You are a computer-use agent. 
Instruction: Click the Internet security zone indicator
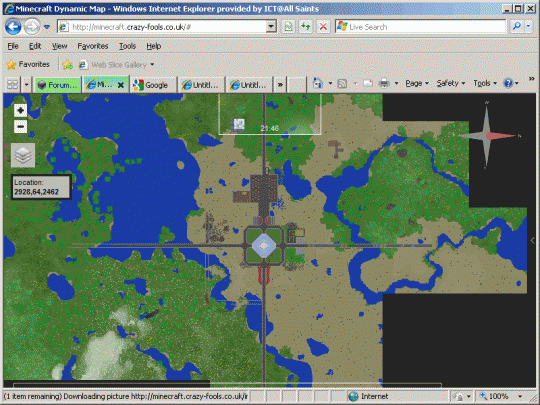[x=368, y=396]
